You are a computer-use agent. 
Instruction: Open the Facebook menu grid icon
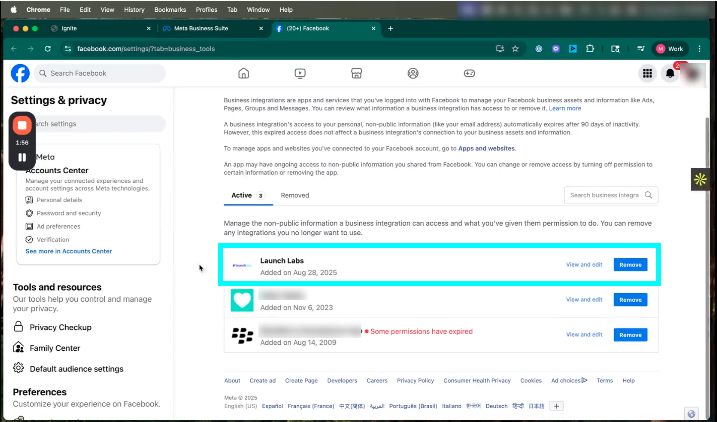647,73
